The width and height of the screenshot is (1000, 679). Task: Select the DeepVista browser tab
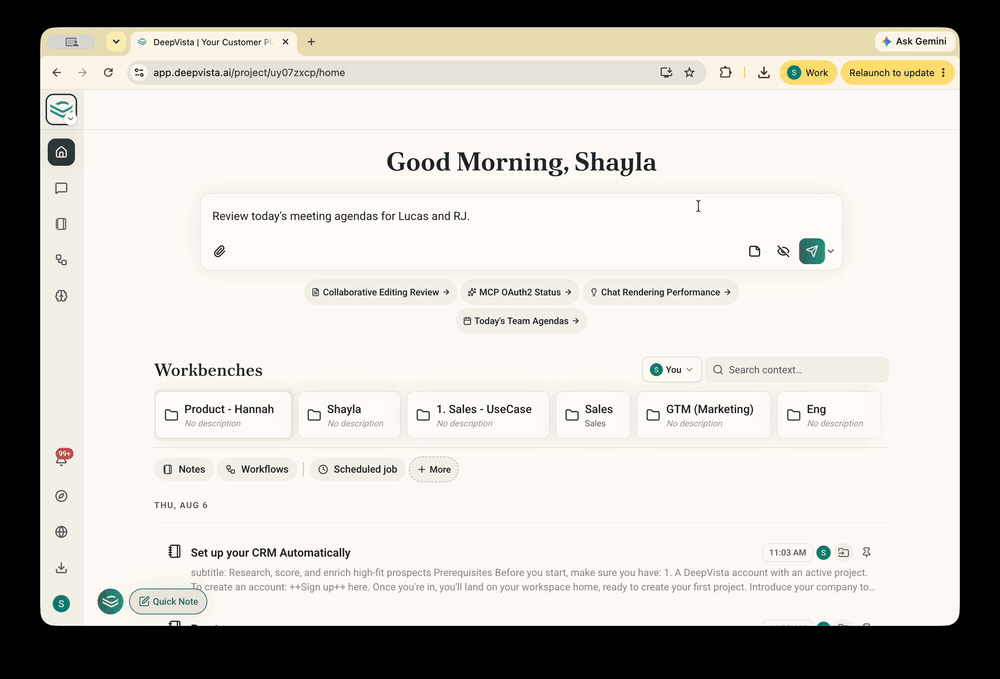pyautogui.click(x=213, y=42)
